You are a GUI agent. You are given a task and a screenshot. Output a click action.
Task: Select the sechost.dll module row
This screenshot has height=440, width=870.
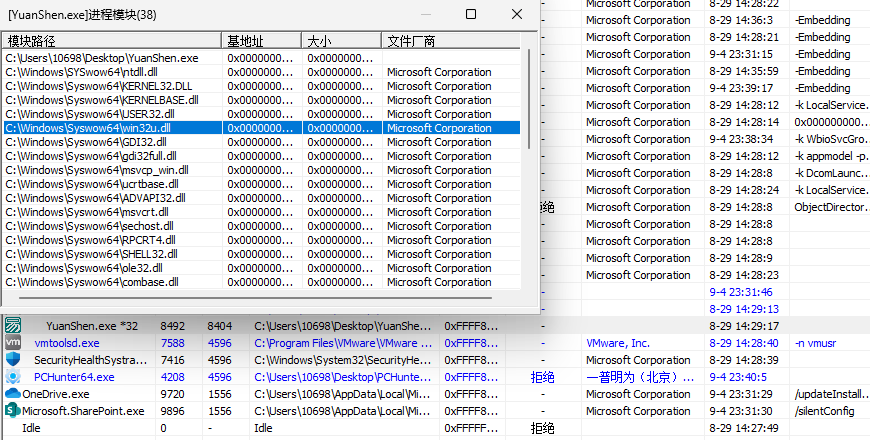(261, 226)
